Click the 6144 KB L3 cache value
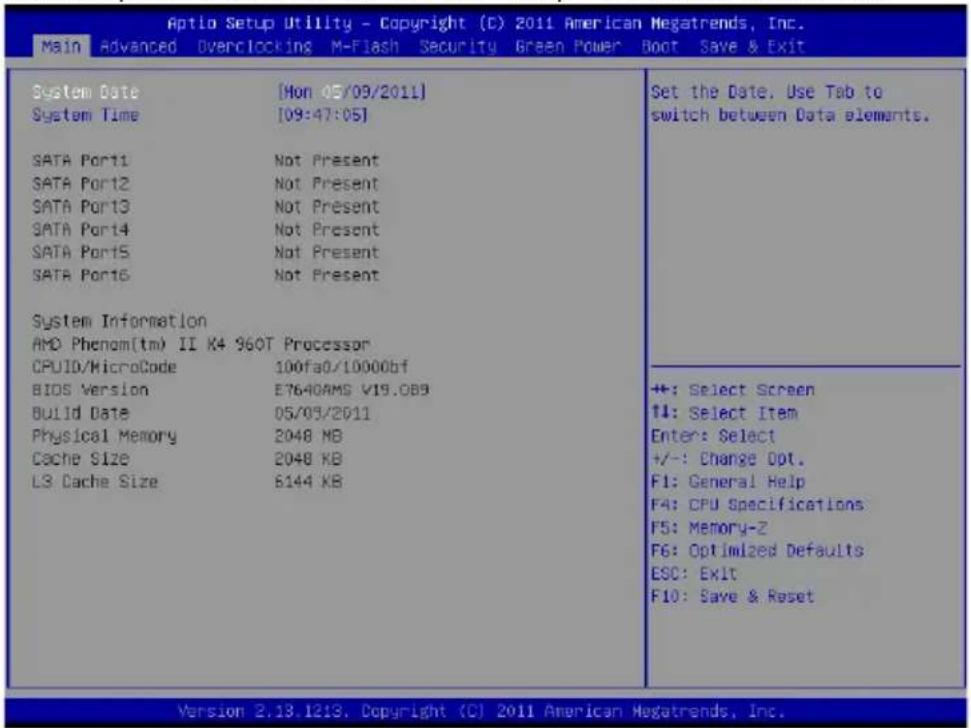 308,482
